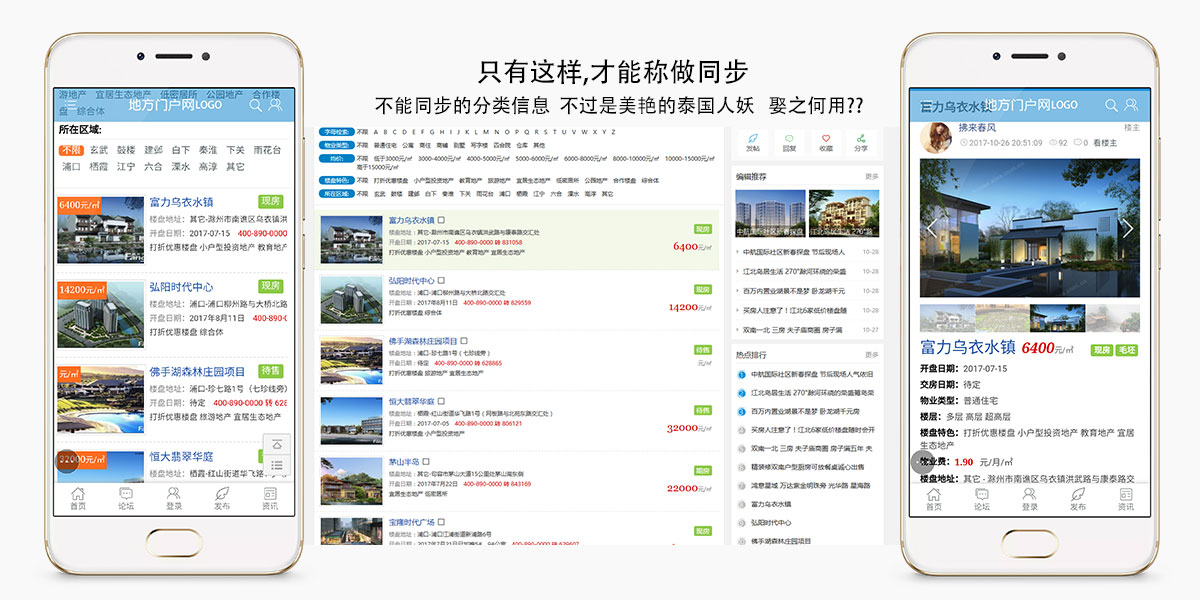The width and height of the screenshot is (1200, 600).
Task: Tap the 论坛 forum icon in left phone's bottom bar
Action: [x=126, y=498]
